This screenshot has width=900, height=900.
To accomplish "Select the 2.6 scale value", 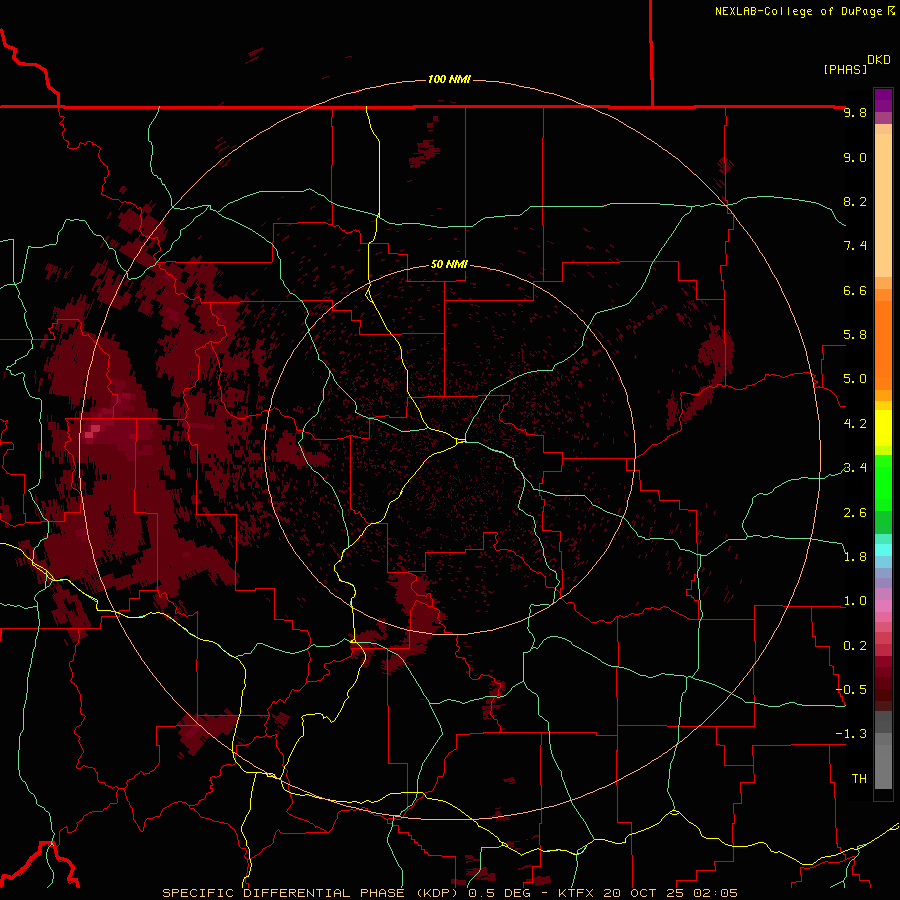I will (x=855, y=513).
